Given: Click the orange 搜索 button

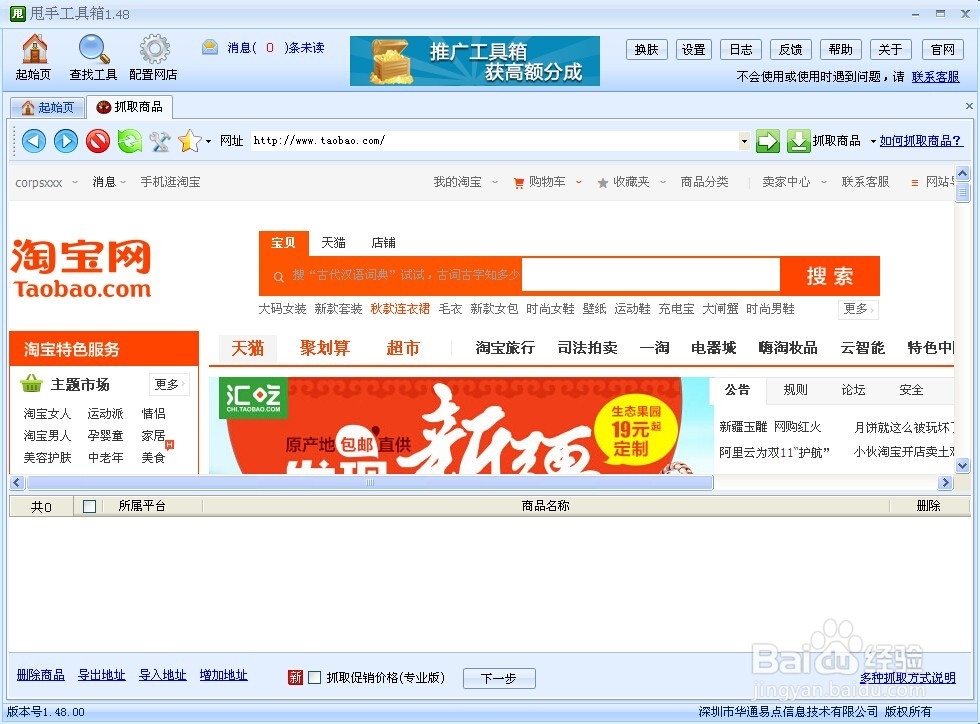Looking at the screenshot, I should 830,276.
